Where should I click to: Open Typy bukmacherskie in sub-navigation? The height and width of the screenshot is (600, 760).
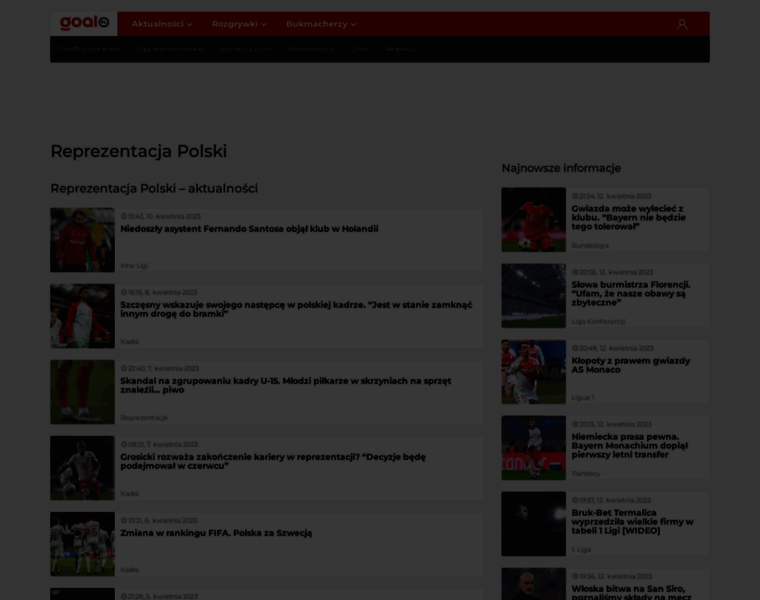[x=170, y=49]
